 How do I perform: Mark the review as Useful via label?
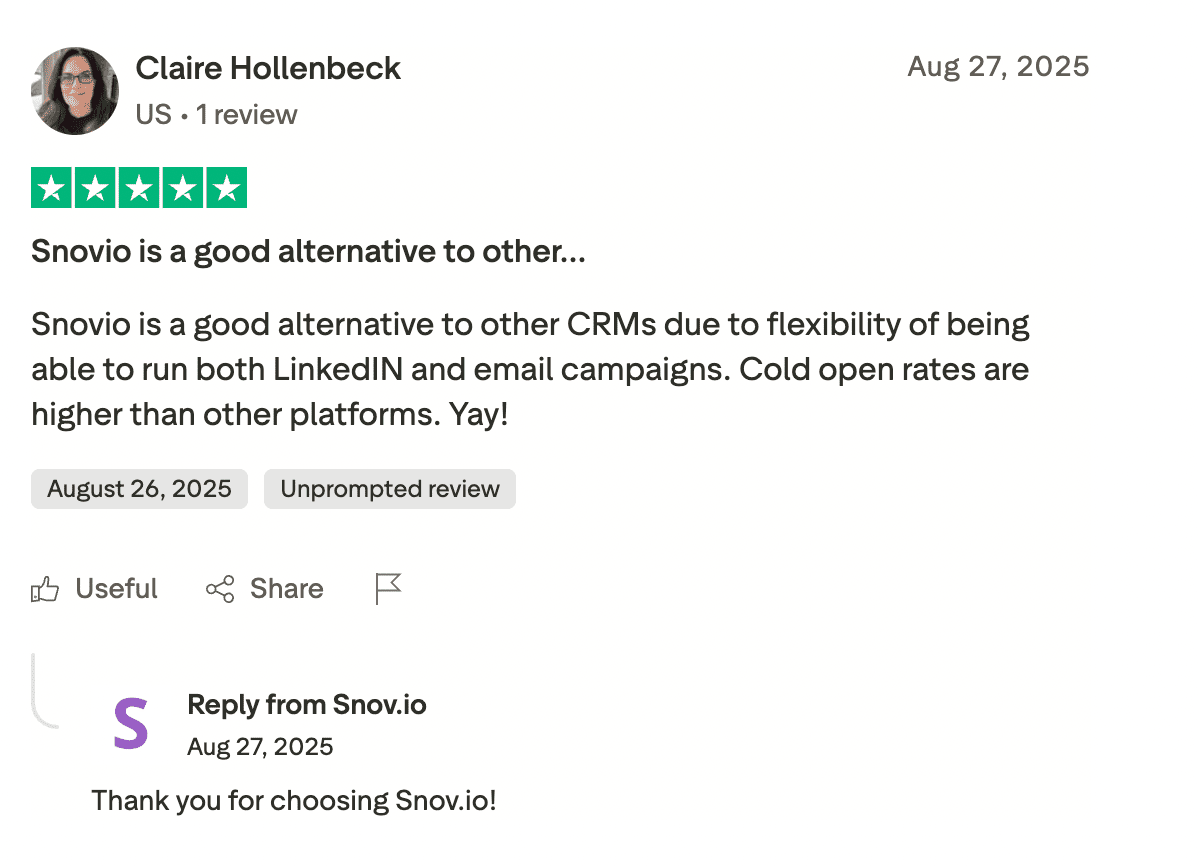click(117, 589)
